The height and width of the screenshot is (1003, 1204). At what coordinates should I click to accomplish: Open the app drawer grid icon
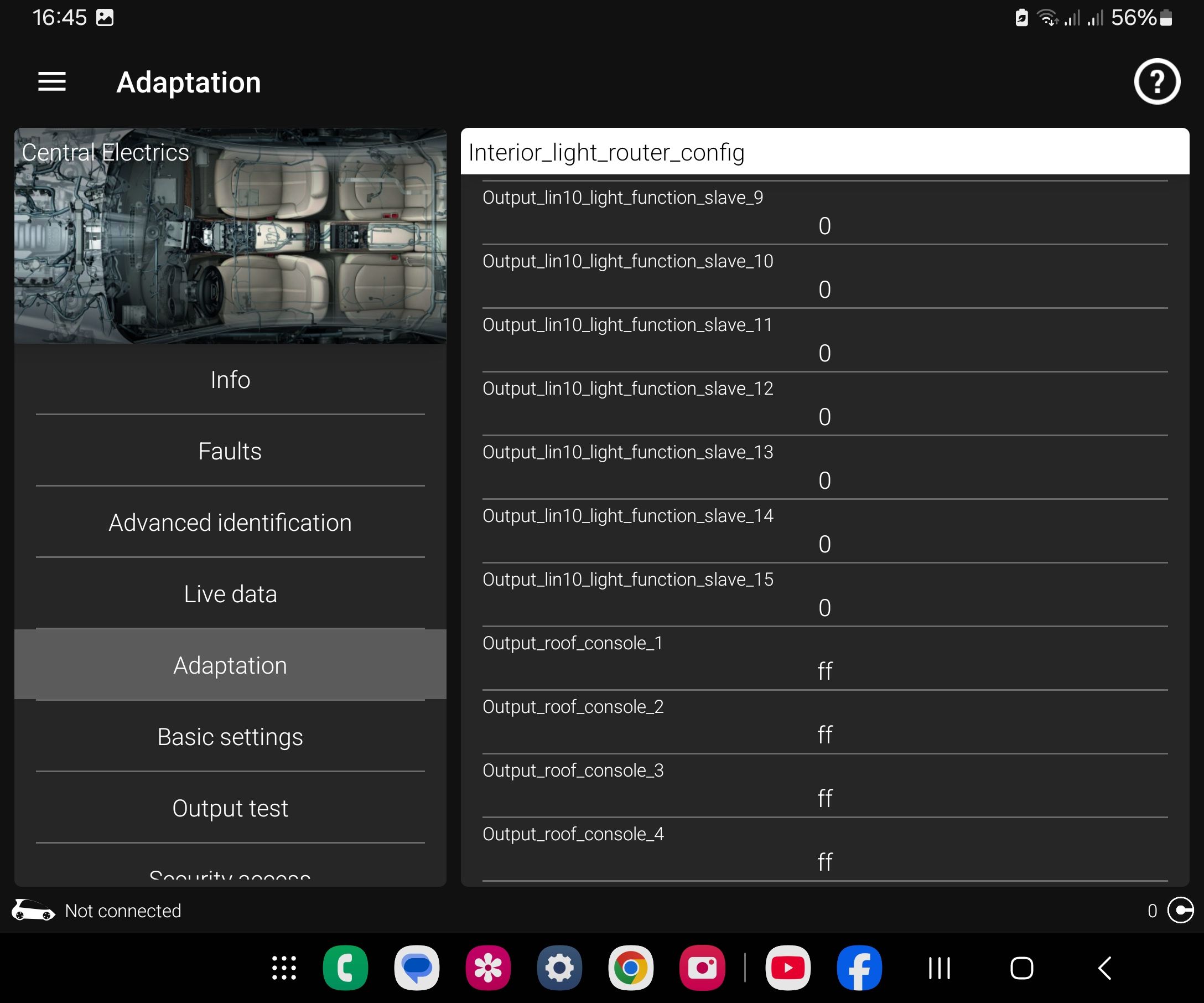pos(284,968)
